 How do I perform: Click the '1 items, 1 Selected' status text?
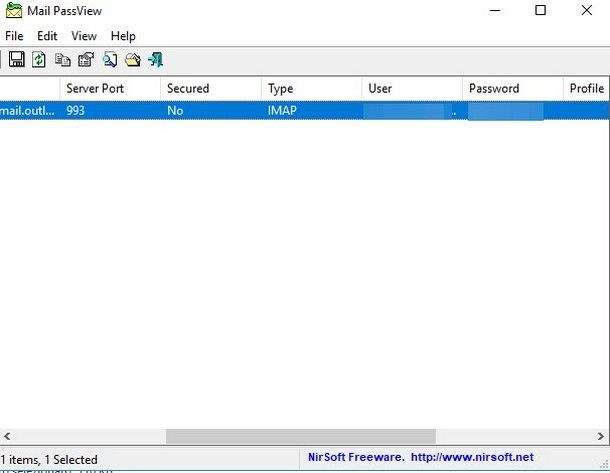tap(49, 460)
